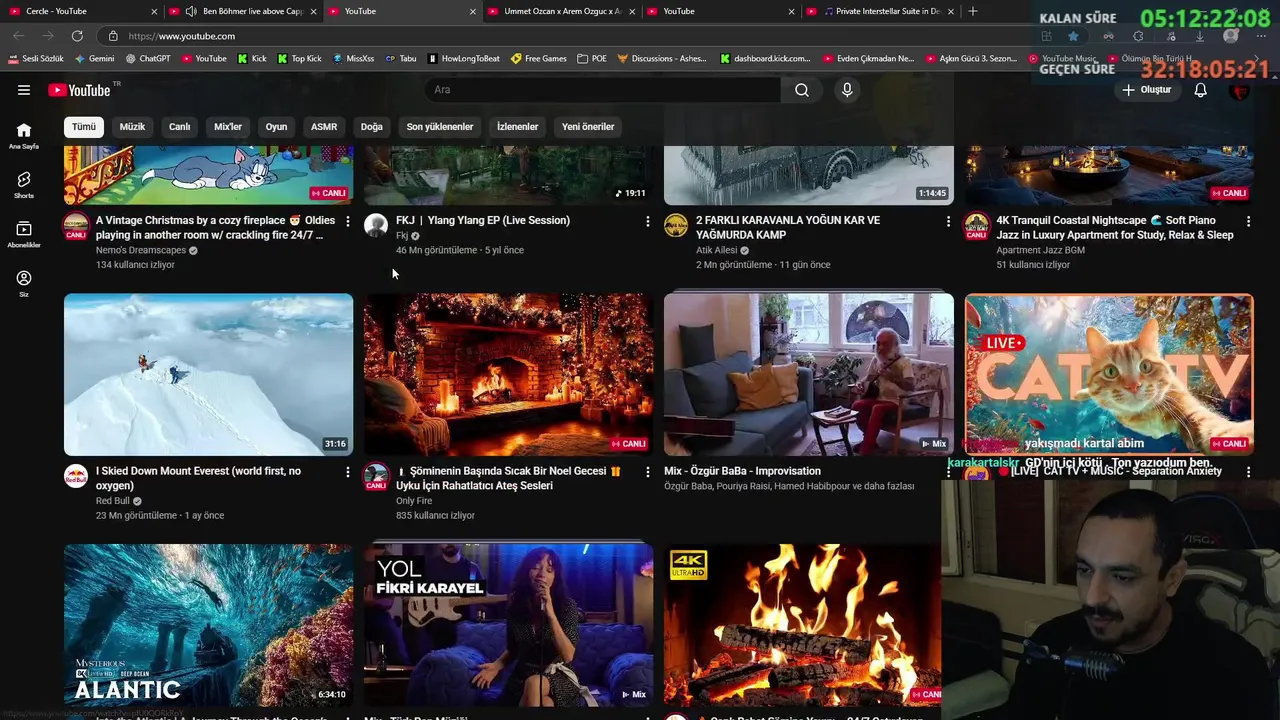The width and height of the screenshot is (1280, 720).
Task: Open the ChatGPT bookmark
Action: tap(148, 59)
